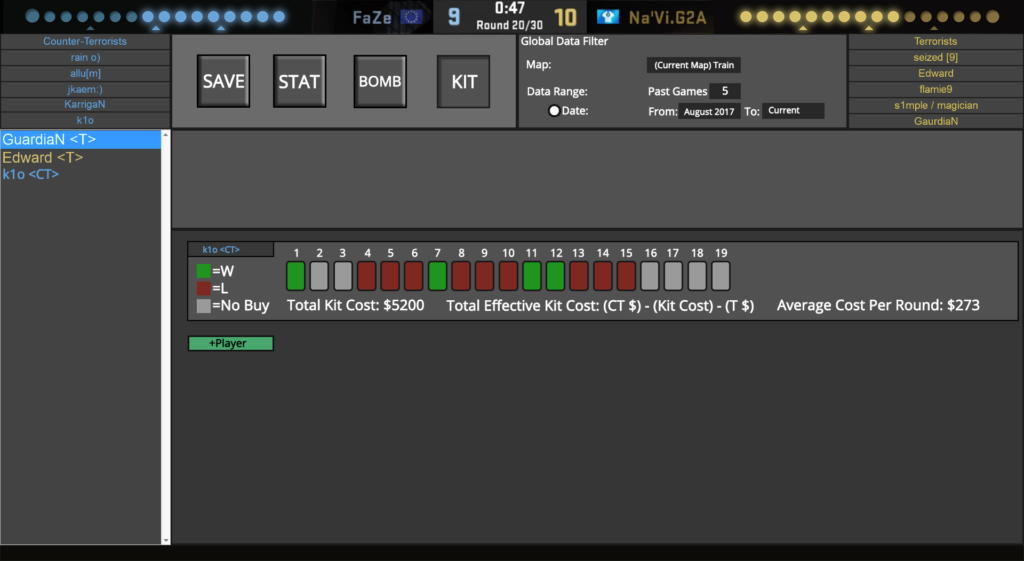Edit the Past Games field value 5
The image size is (1024, 561).
725,91
